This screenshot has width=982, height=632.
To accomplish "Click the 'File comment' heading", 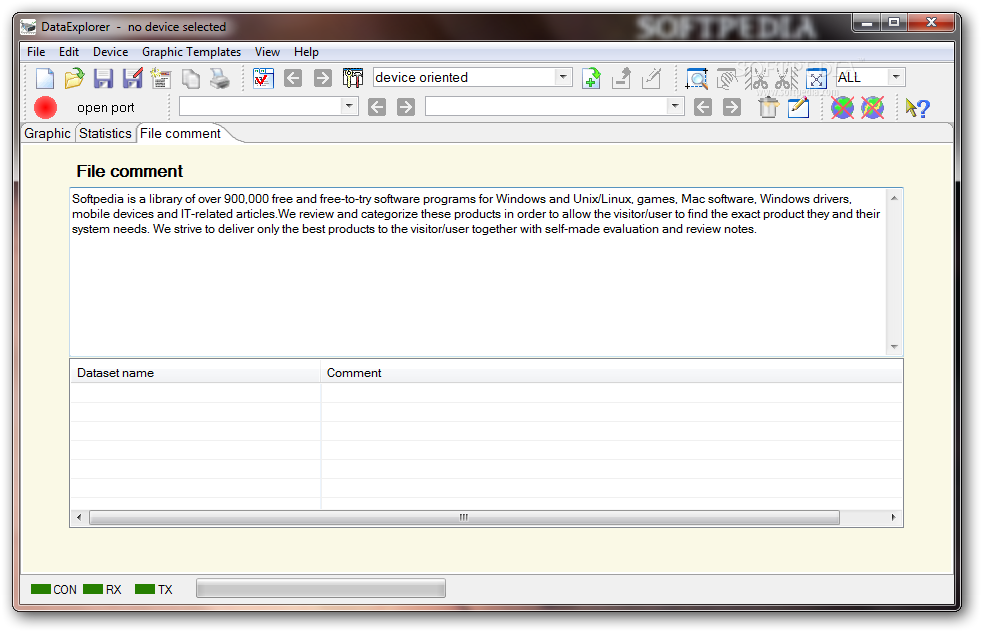I will click(x=130, y=171).
